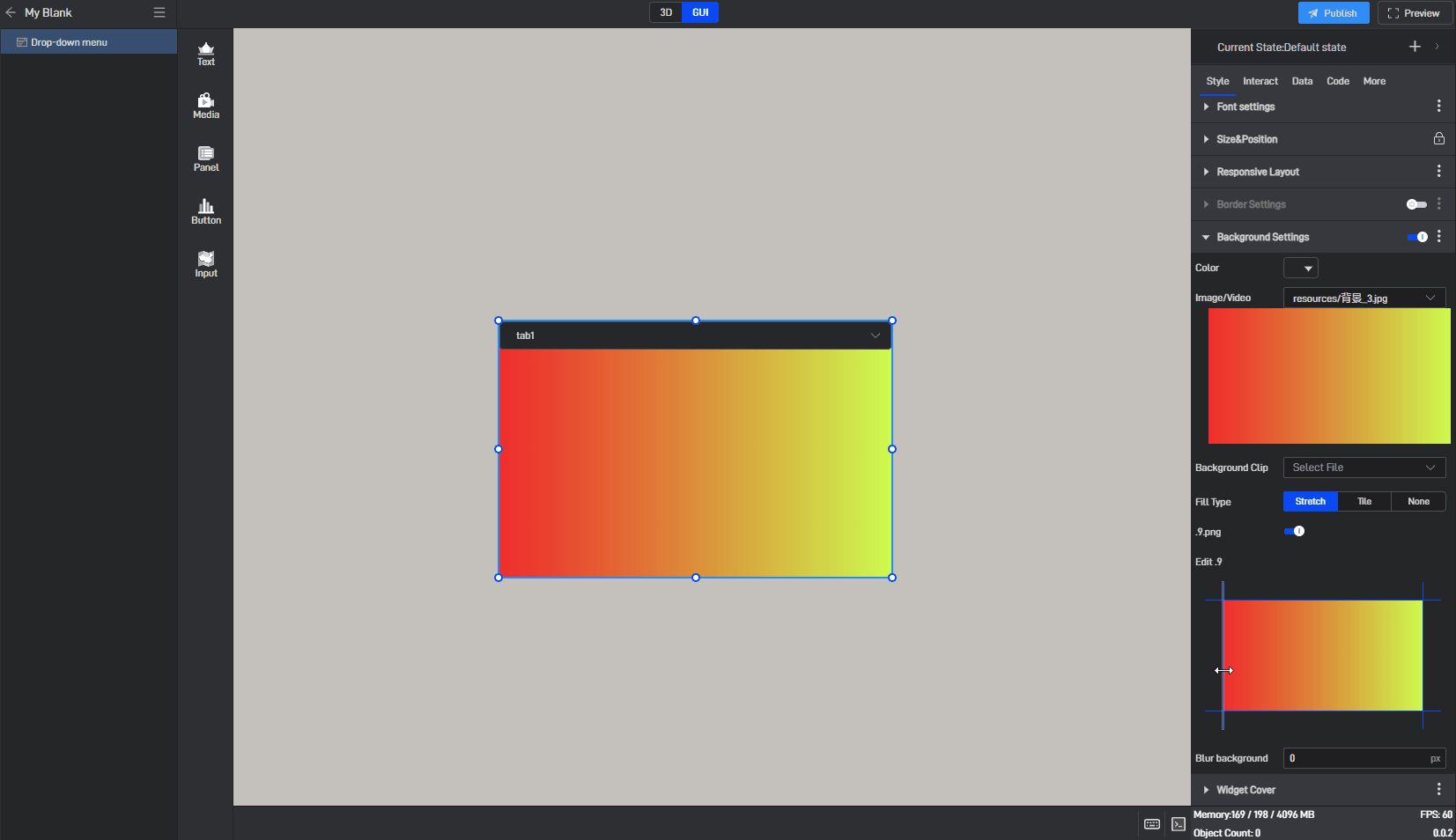
Task: Add a new state with the plus icon
Action: (1415, 47)
